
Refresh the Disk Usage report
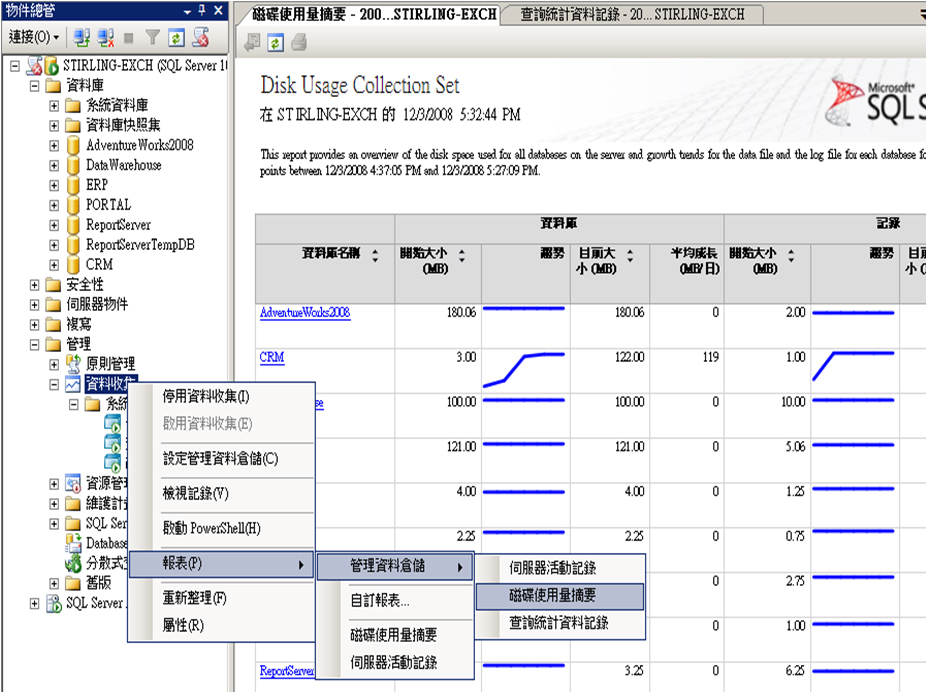tap(276, 43)
